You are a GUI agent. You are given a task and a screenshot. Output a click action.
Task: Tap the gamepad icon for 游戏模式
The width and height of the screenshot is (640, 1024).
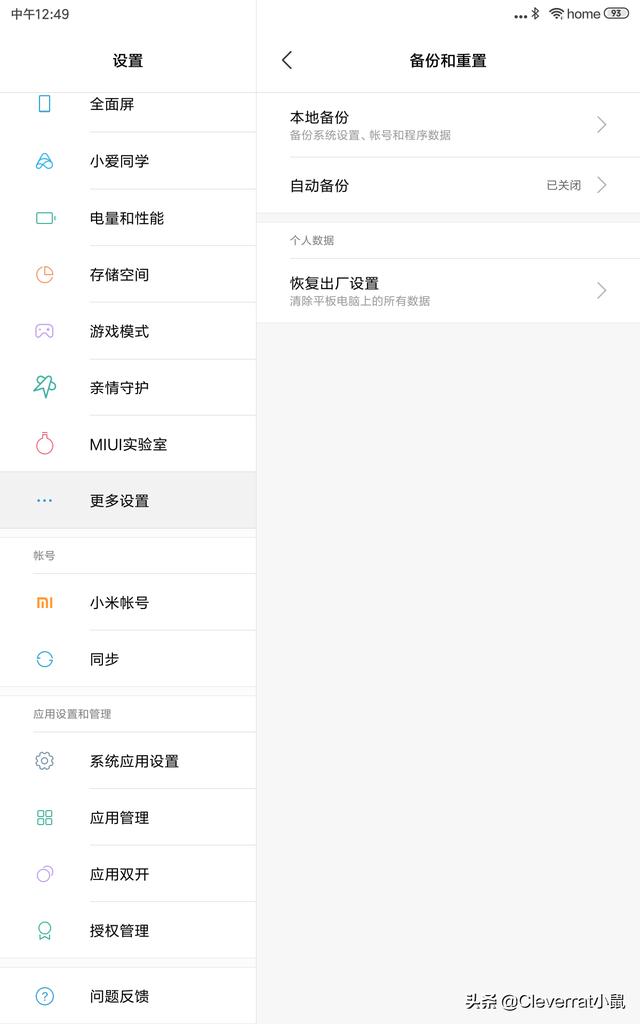pyautogui.click(x=44, y=331)
